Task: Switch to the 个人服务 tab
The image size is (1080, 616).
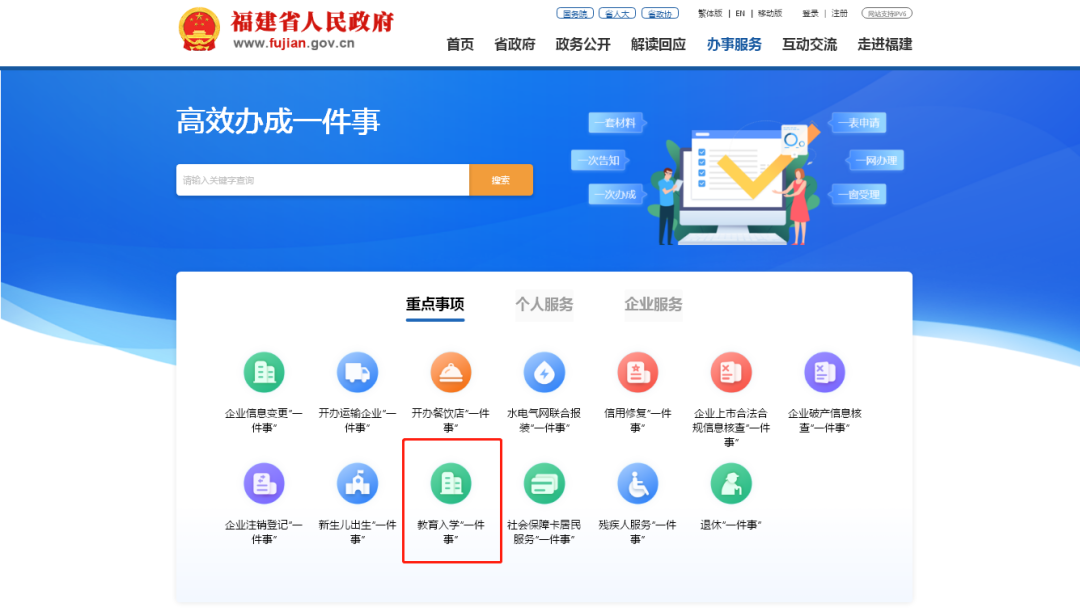Action: click(543, 306)
